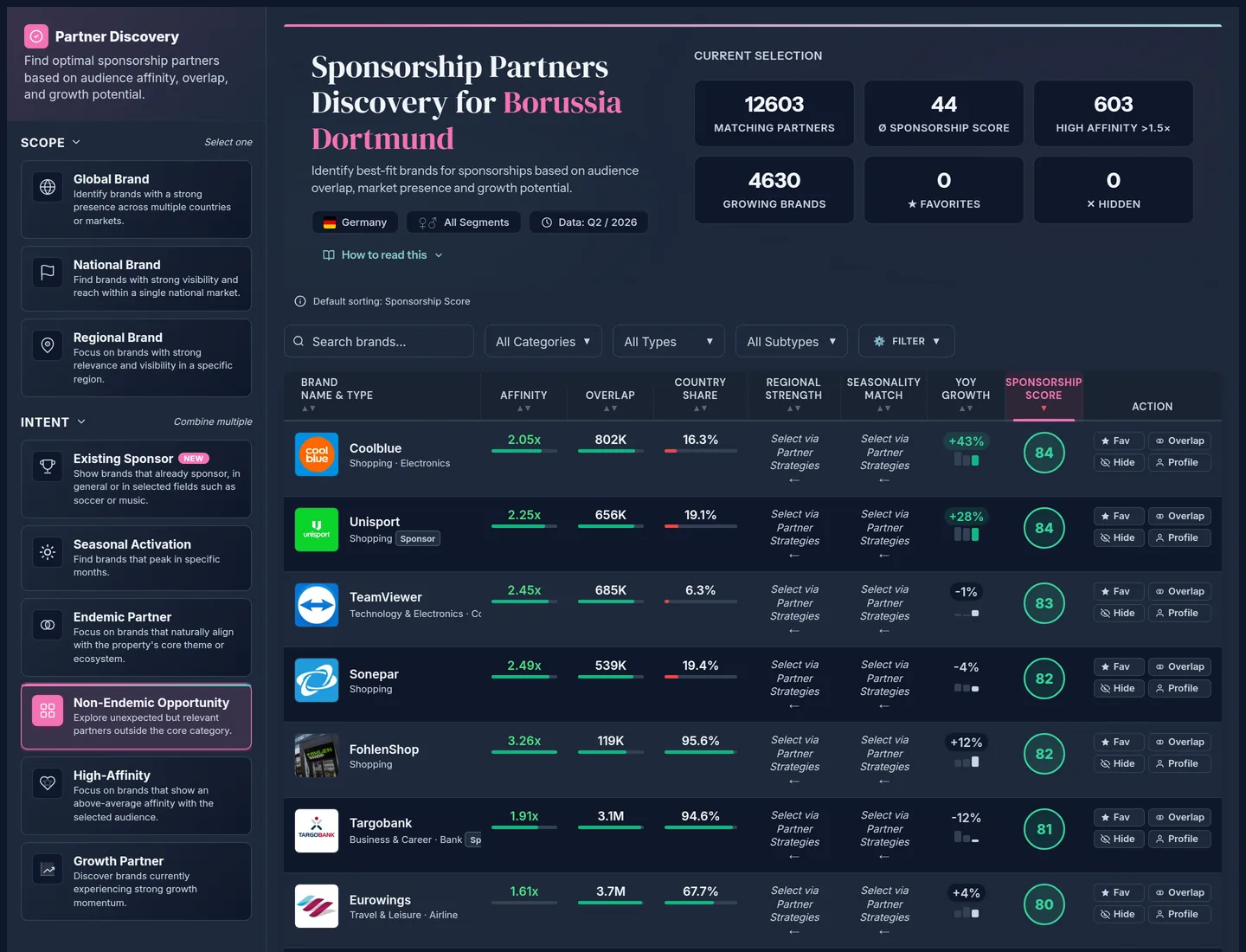
Task: Click the globe icon for Global Brand
Action: [x=48, y=187]
